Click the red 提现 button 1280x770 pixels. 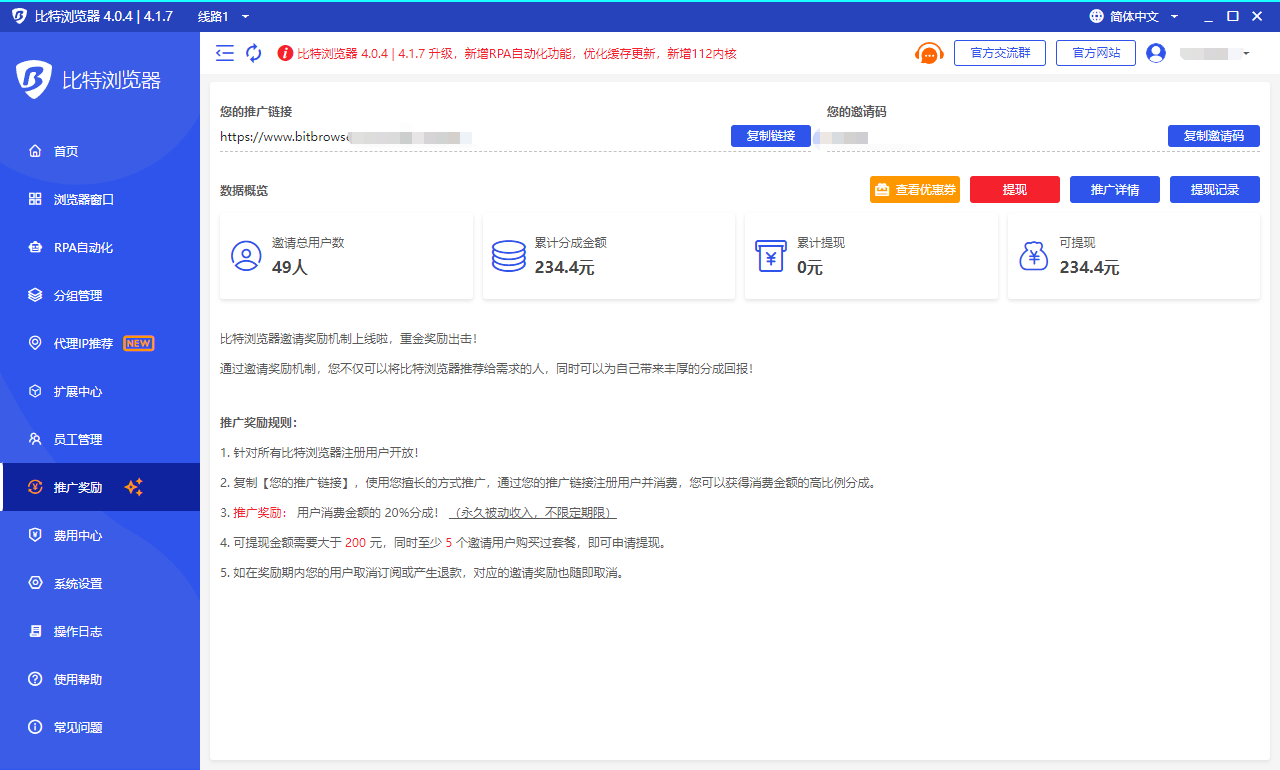coord(1015,189)
